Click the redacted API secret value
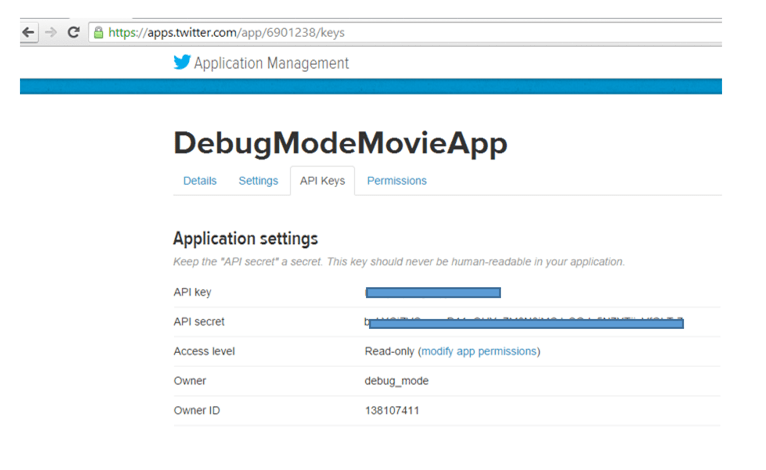This screenshot has height=470, width=766. pos(525,323)
